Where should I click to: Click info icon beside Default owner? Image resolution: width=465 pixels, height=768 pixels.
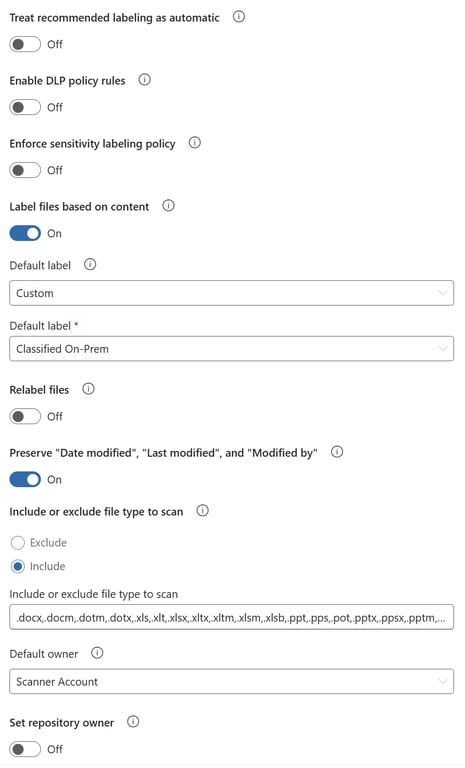point(97,653)
